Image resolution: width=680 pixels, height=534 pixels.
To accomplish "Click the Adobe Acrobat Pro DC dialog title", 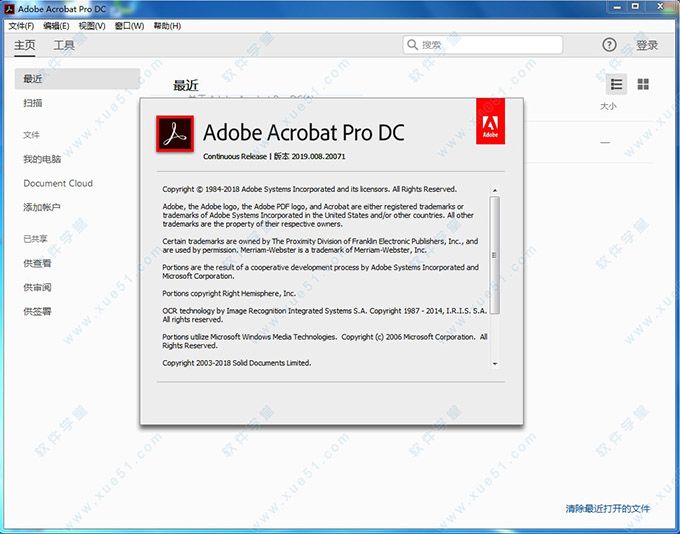I will pyautogui.click(x=304, y=133).
